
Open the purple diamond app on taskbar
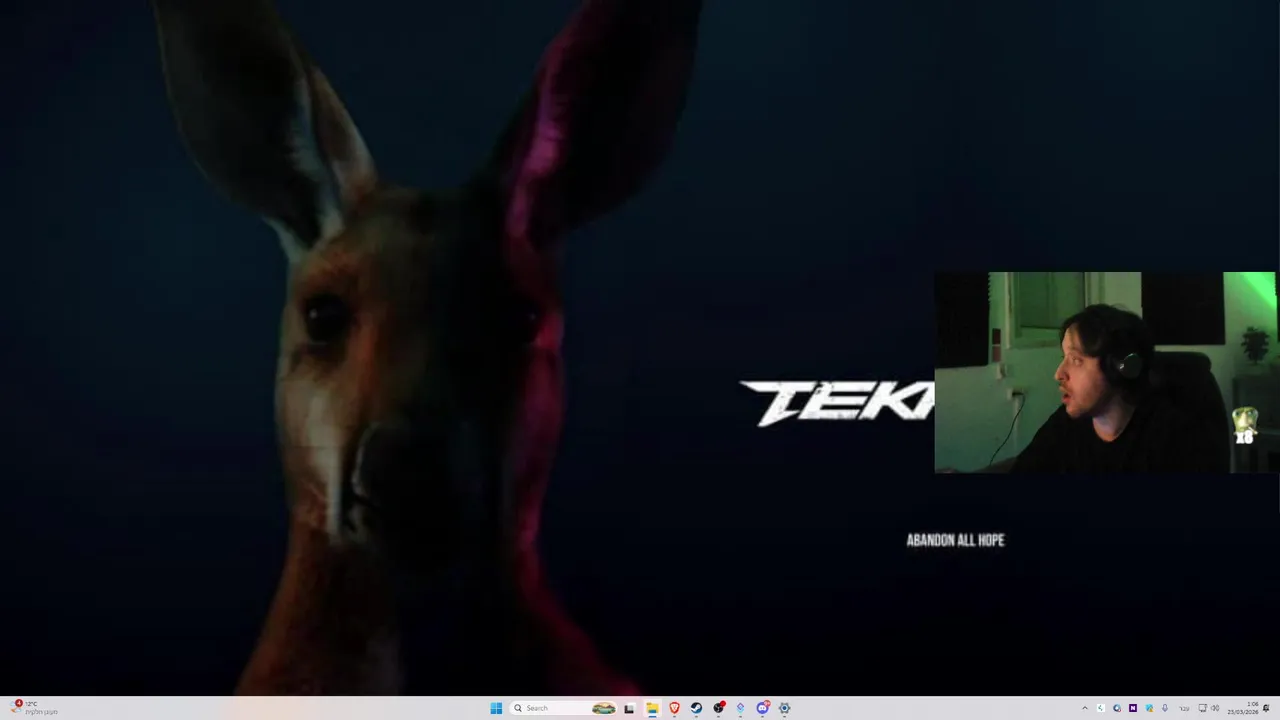tap(740, 708)
